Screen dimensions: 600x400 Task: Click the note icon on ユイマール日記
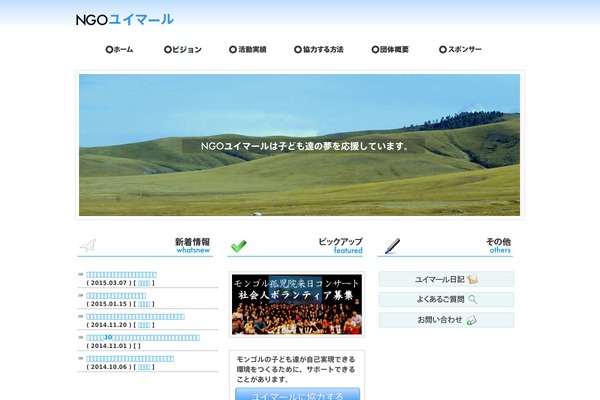pyautogui.click(x=473, y=279)
